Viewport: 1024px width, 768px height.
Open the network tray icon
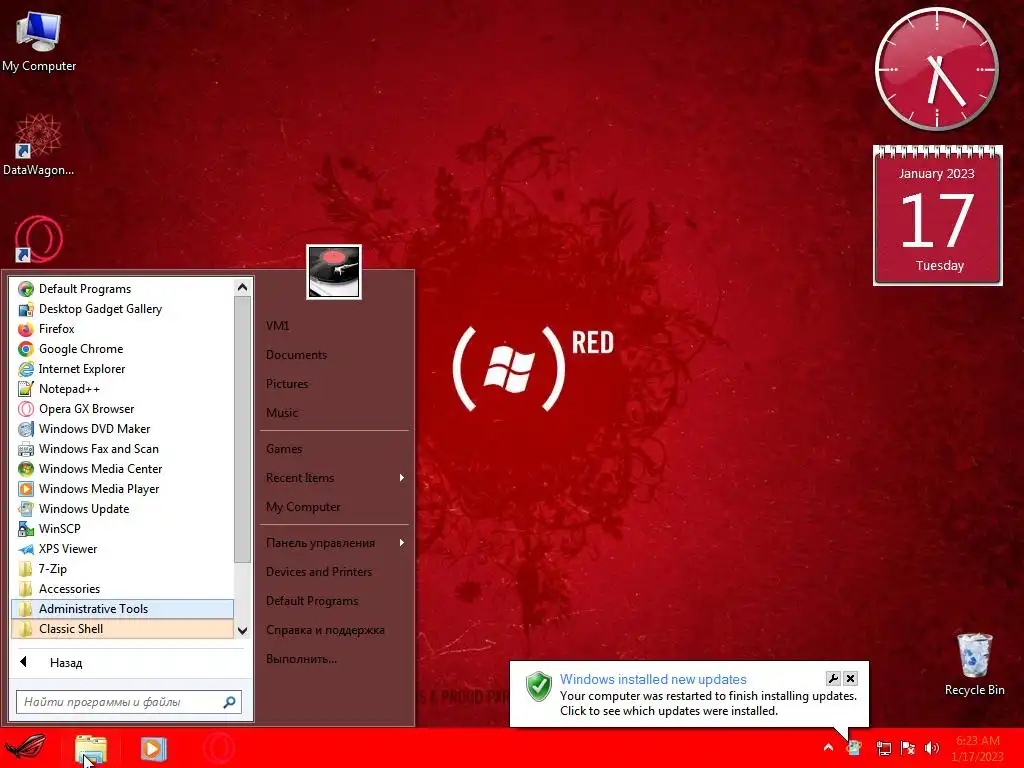883,748
